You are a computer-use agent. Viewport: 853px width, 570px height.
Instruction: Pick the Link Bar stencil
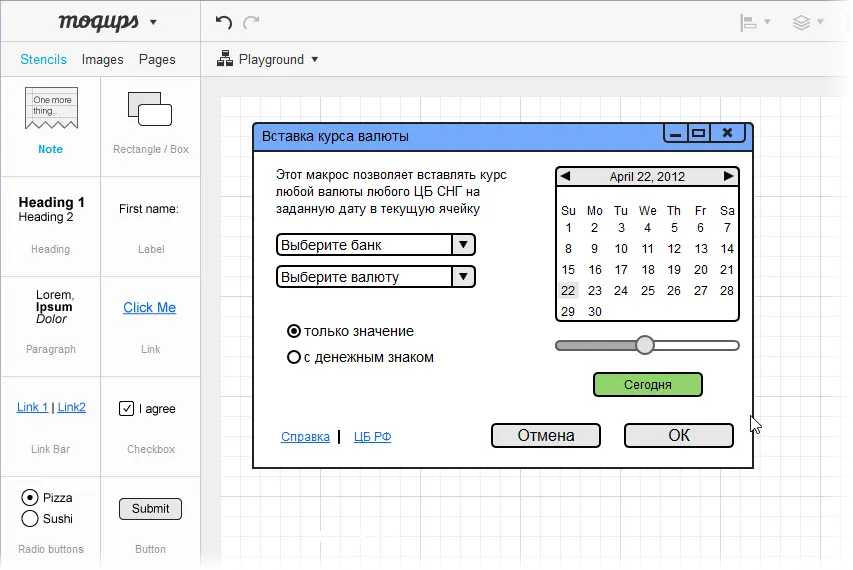(51, 426)
